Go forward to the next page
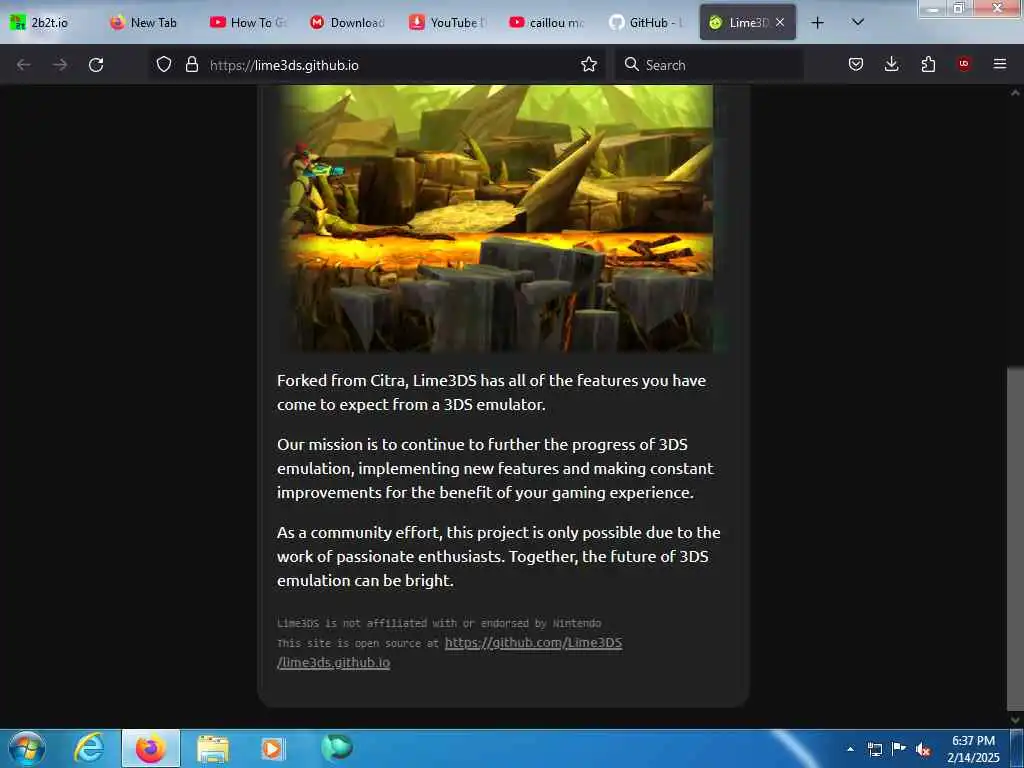This screenshot has height=768, width=1024. click(60, 65)
